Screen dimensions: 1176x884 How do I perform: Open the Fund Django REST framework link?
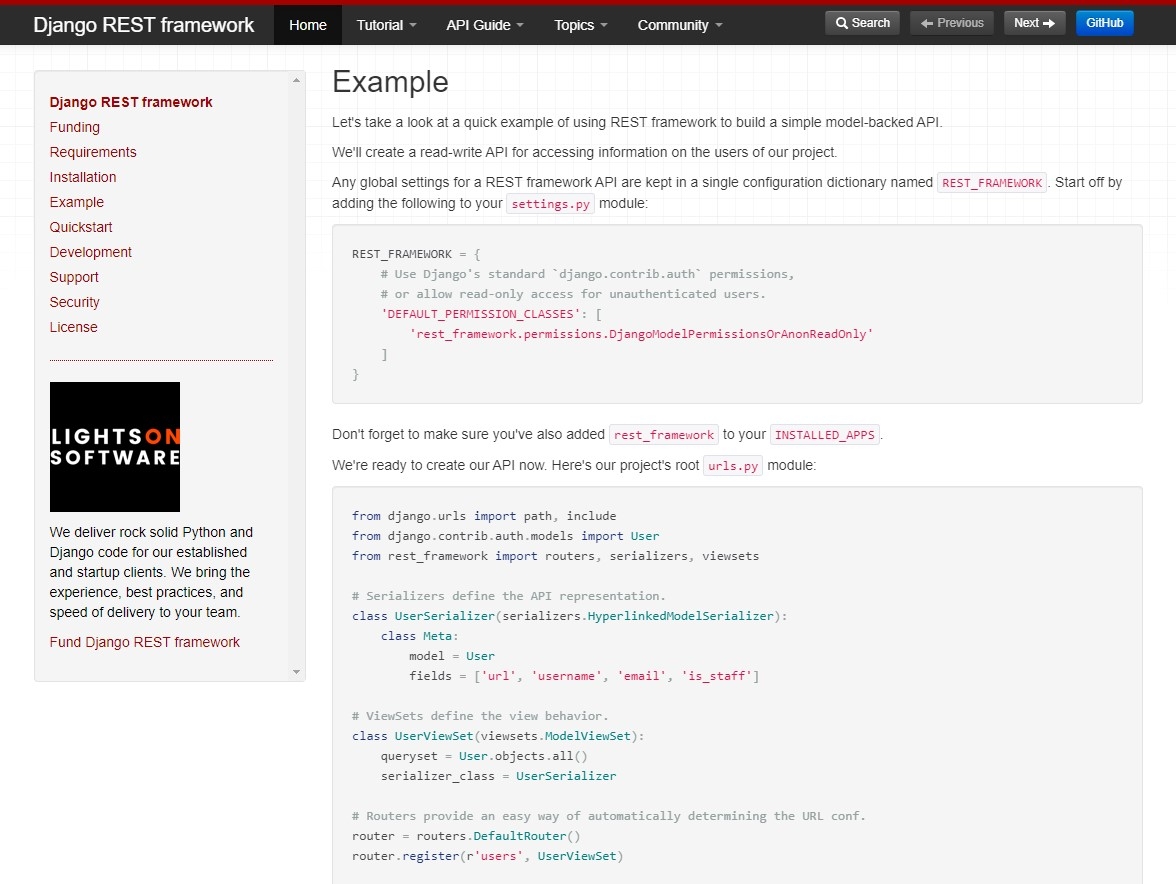point(145,643)
